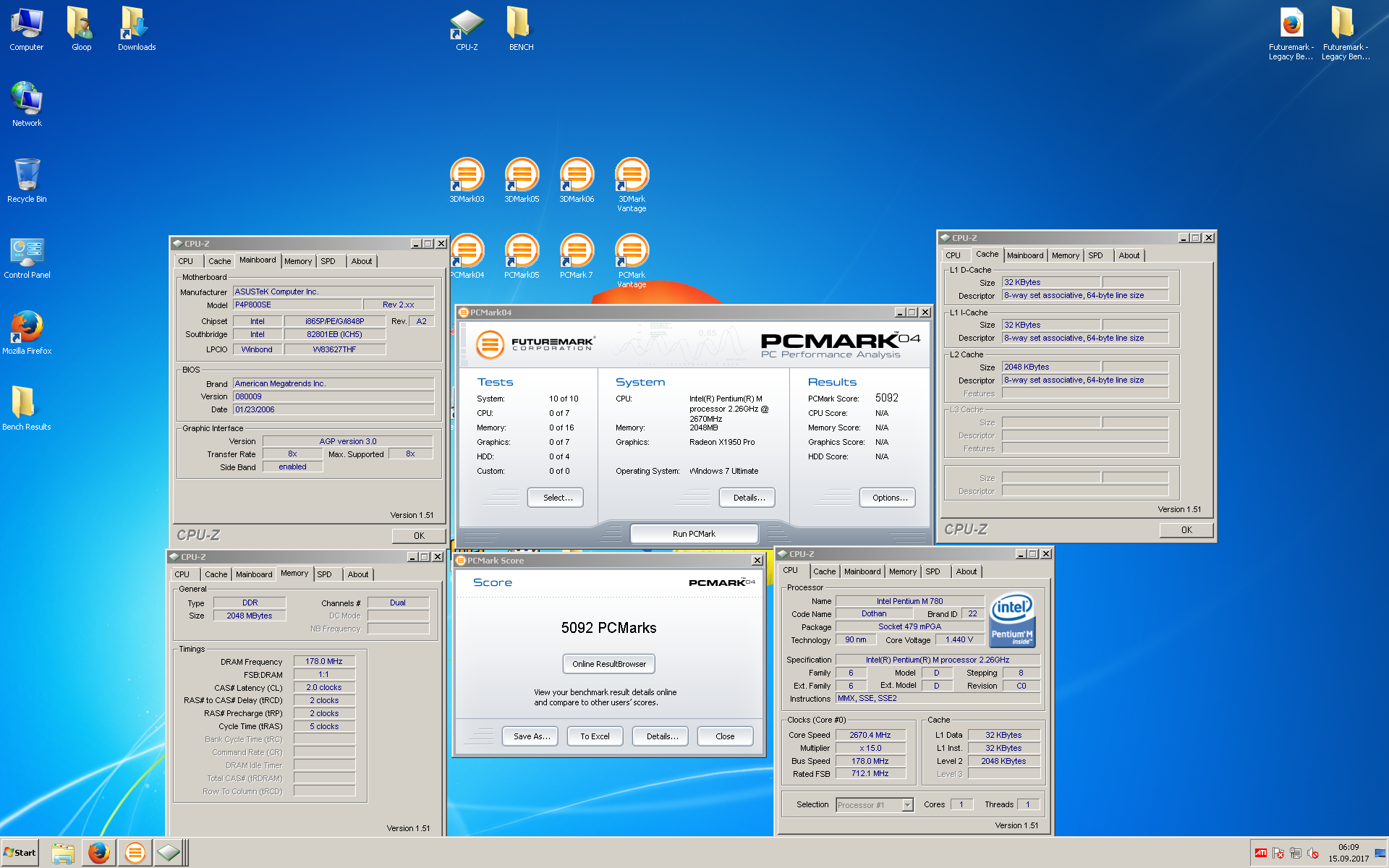Image resolution: width=1389 pixels, height=868 pixels.
Task: Open the Gloop folder on desktop
Action: point(81,29)
